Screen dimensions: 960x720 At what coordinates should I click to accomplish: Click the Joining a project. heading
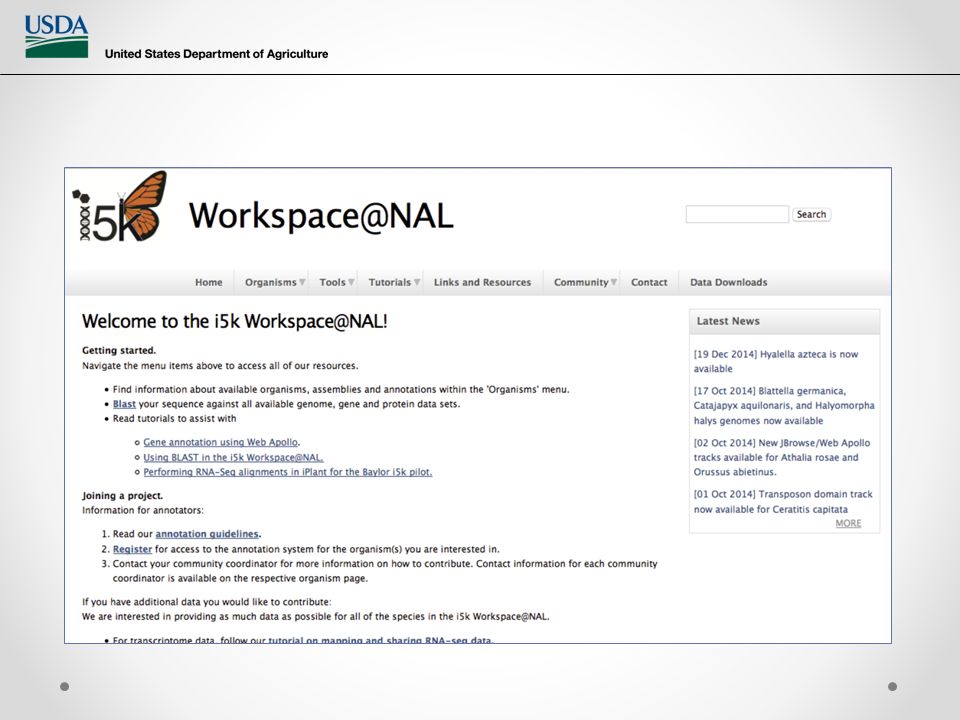pos(122,495)
